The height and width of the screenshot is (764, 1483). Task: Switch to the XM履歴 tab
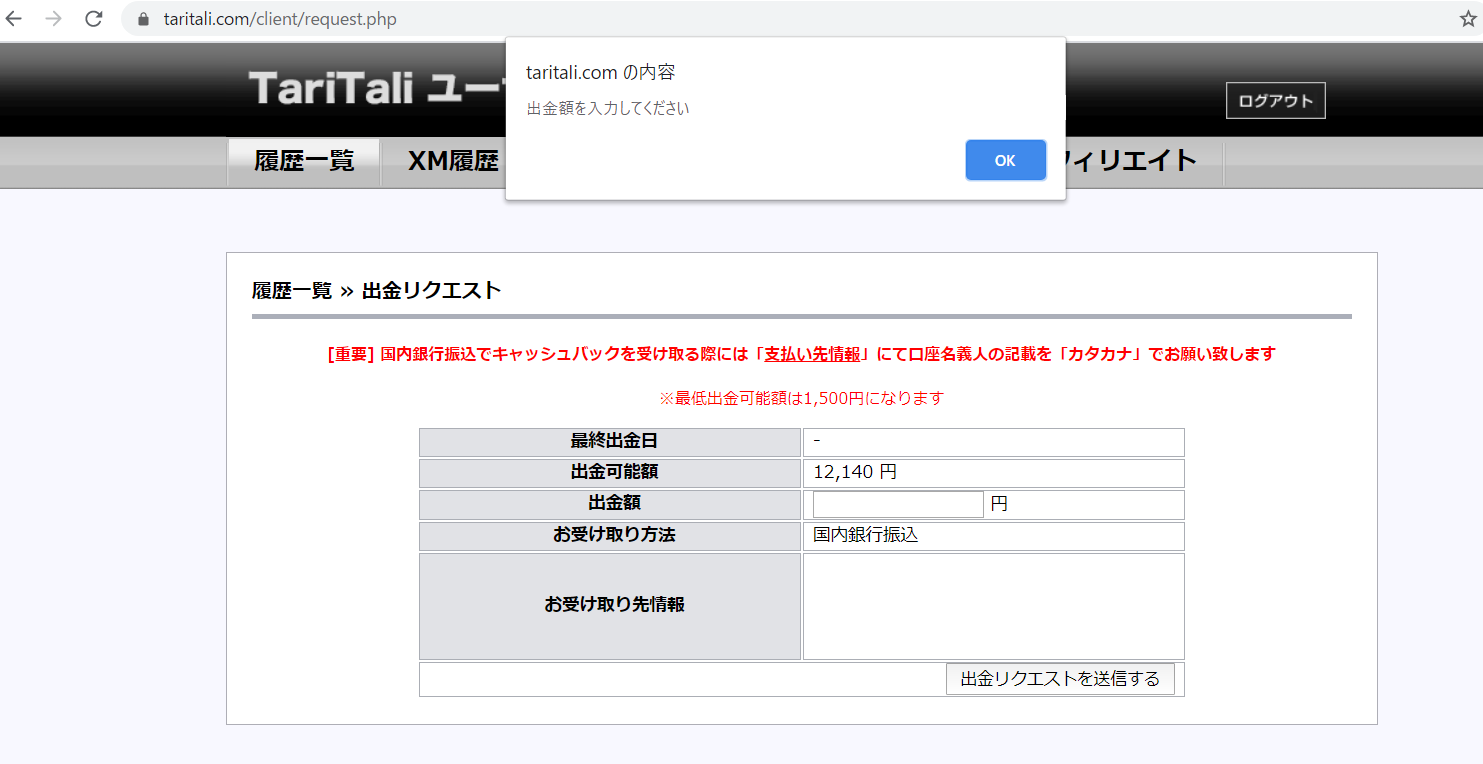tap(453, 162)
